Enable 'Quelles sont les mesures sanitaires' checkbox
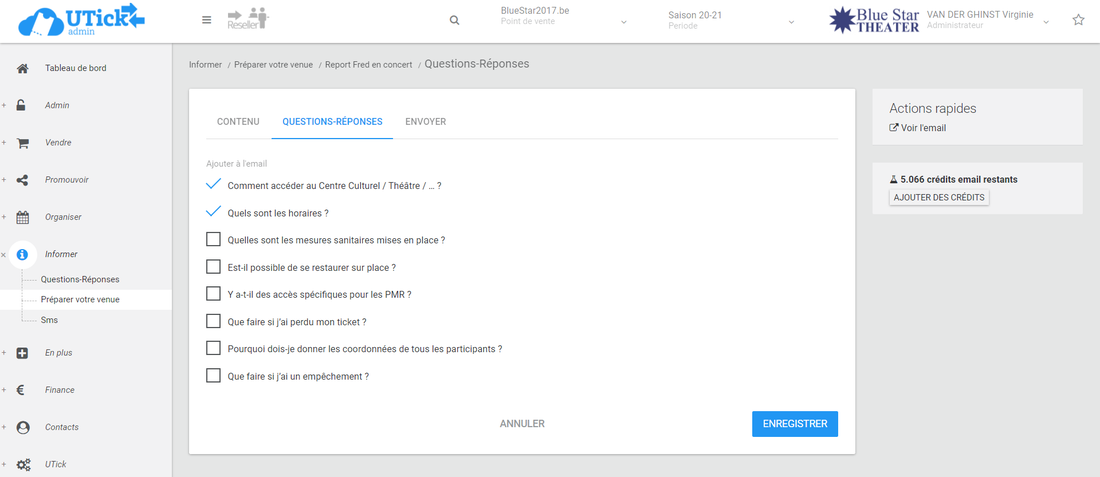 pyautogui.click(x=213, y=240)
